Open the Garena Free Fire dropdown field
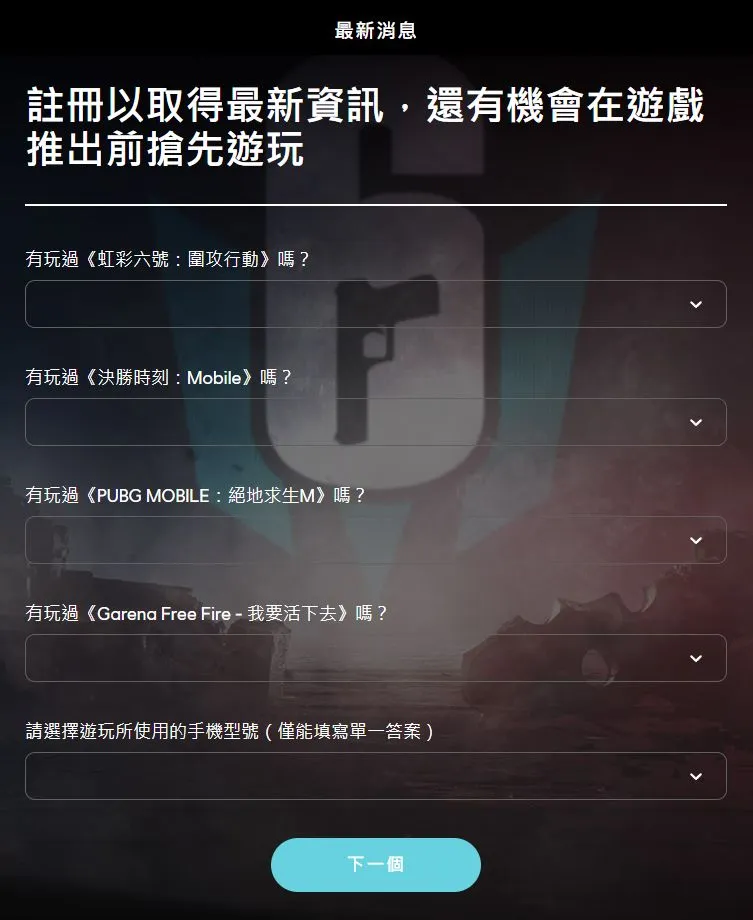 pos(376,658)
